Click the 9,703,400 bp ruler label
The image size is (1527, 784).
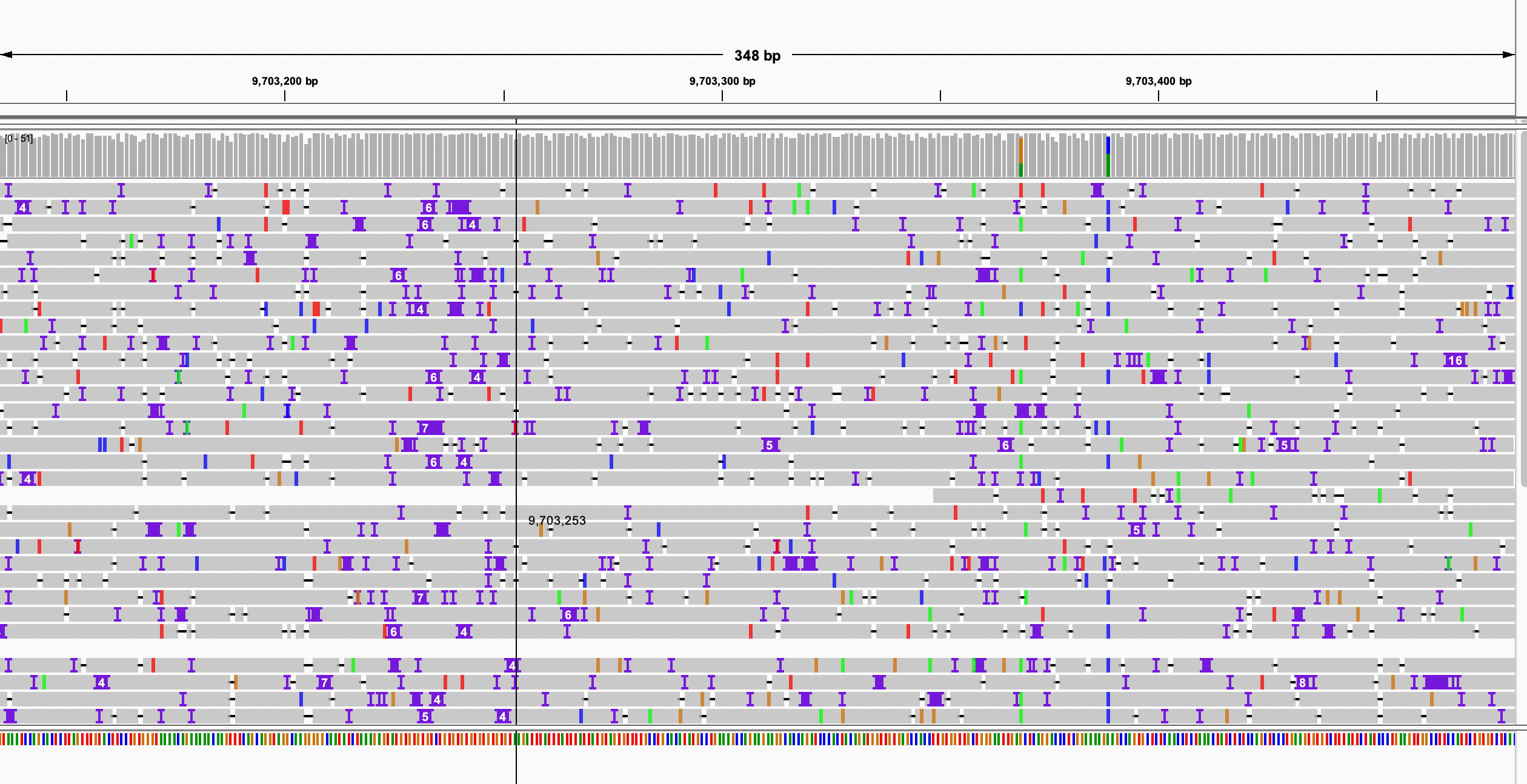point(1159,81)
